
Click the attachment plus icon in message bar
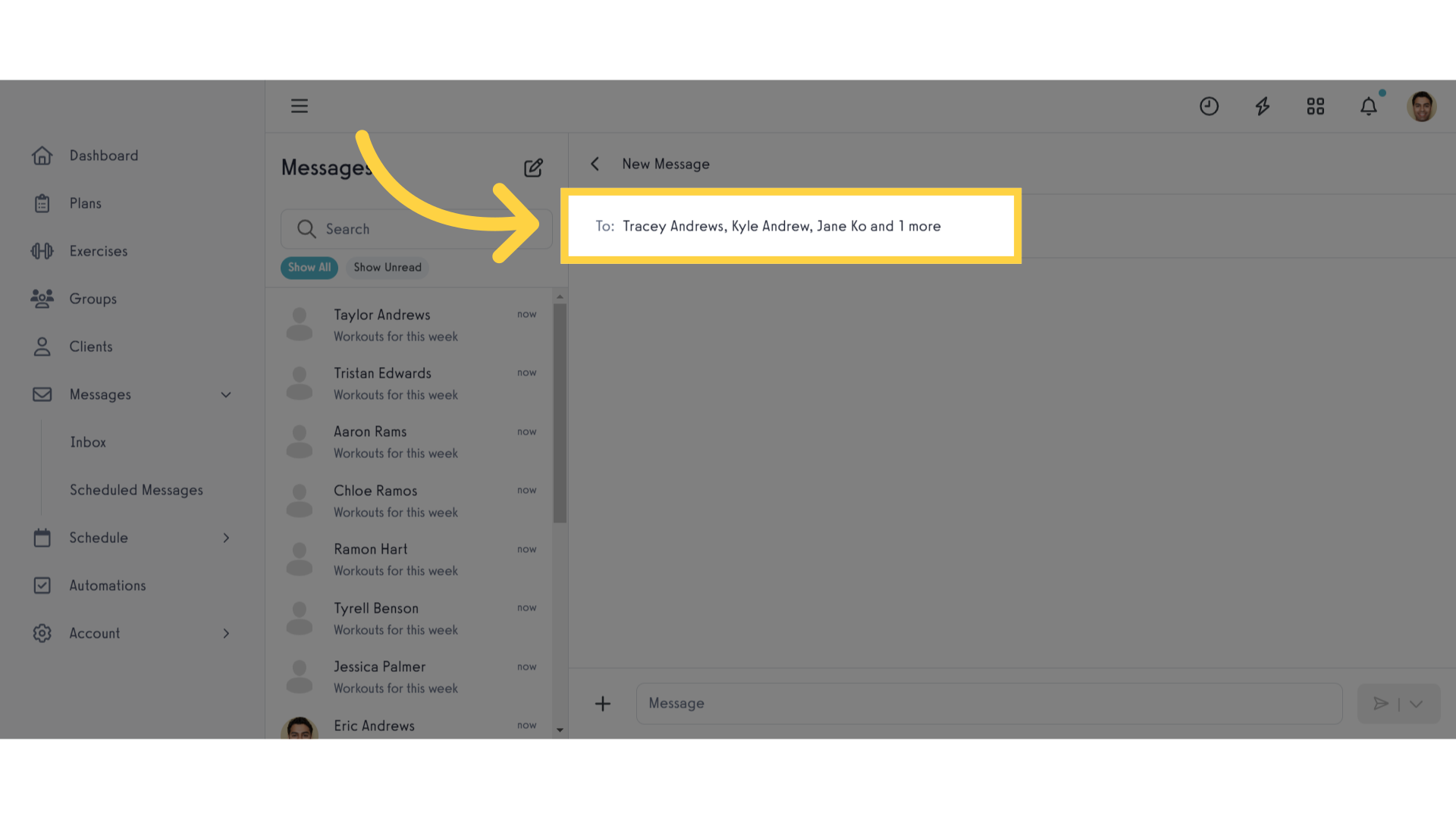[602, 703]
